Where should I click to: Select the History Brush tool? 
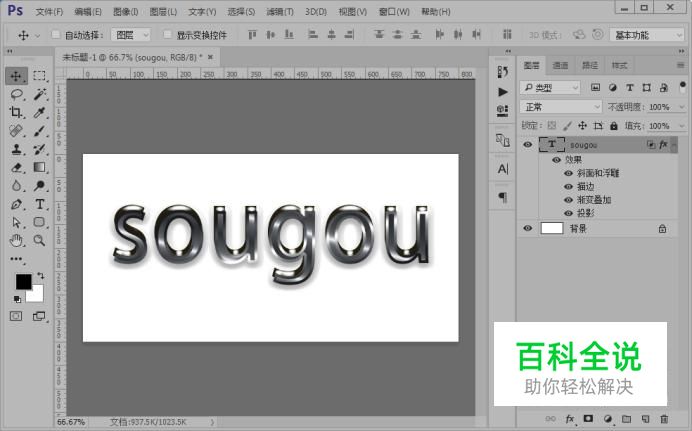click(39, 149)
